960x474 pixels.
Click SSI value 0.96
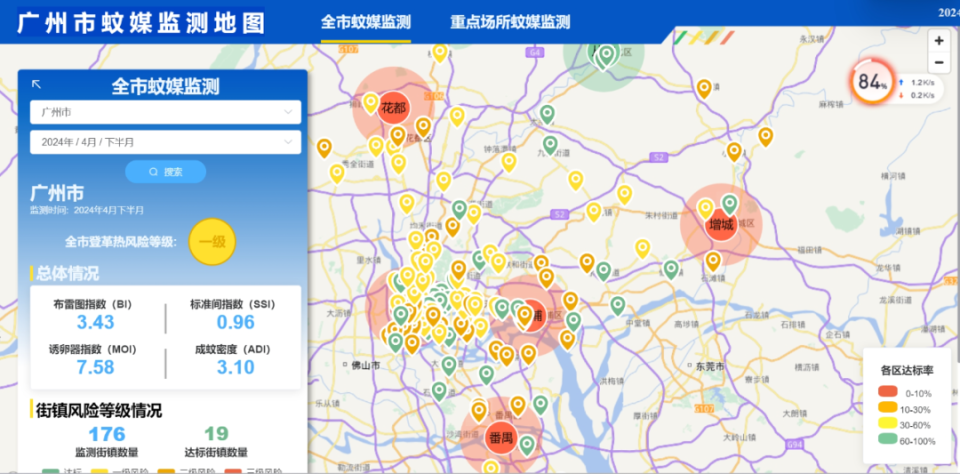(x=235, y=322)
